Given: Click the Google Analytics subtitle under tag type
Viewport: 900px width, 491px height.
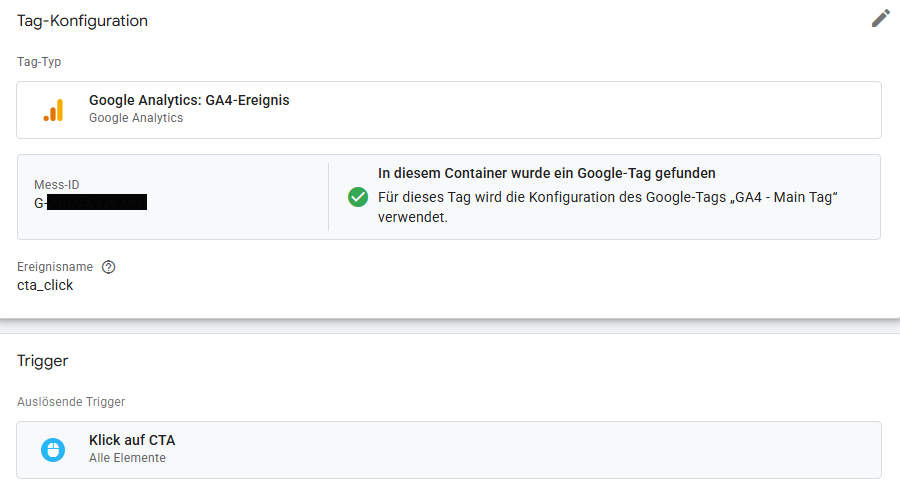Looking at the screenshot, I should point(136,118).
